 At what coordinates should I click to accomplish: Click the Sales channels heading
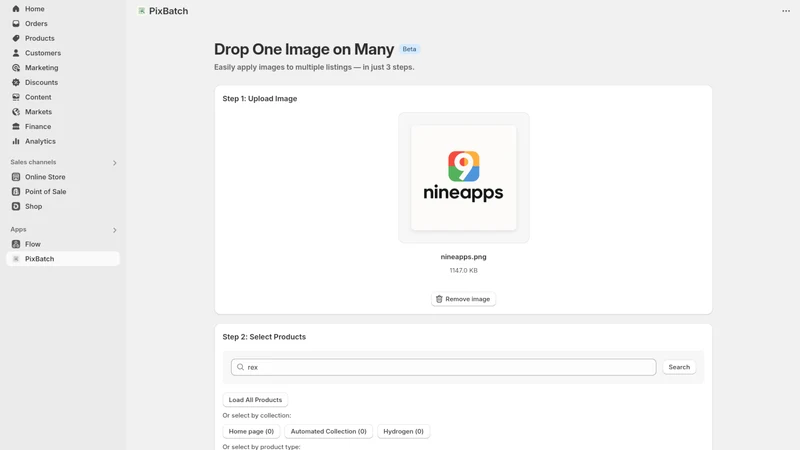click(33, 162)
